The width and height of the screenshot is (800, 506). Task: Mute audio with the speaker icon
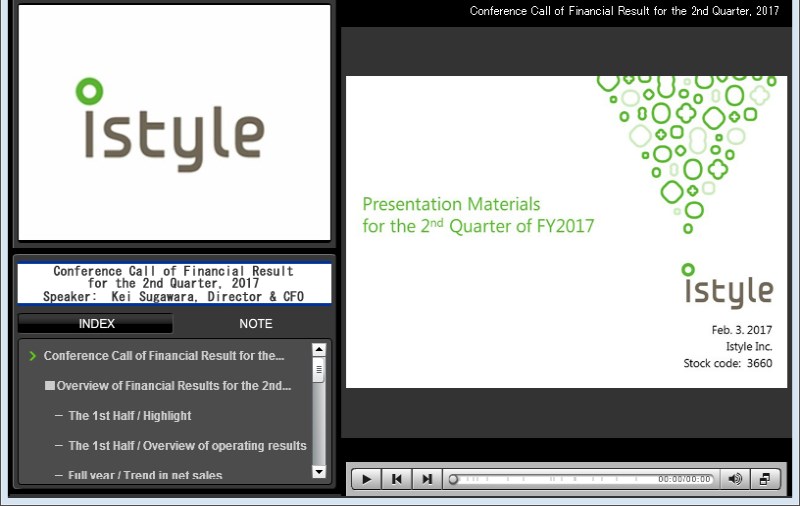tap(735, 479)
